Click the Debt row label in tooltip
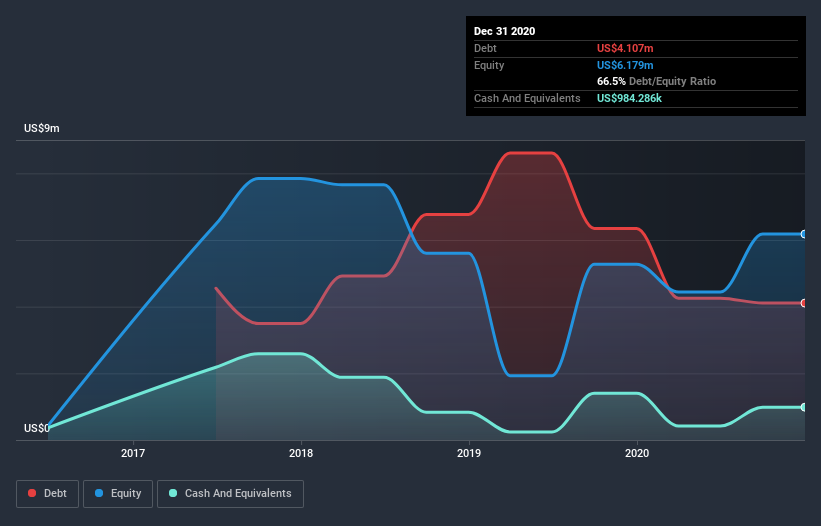 tap(485, 48)
